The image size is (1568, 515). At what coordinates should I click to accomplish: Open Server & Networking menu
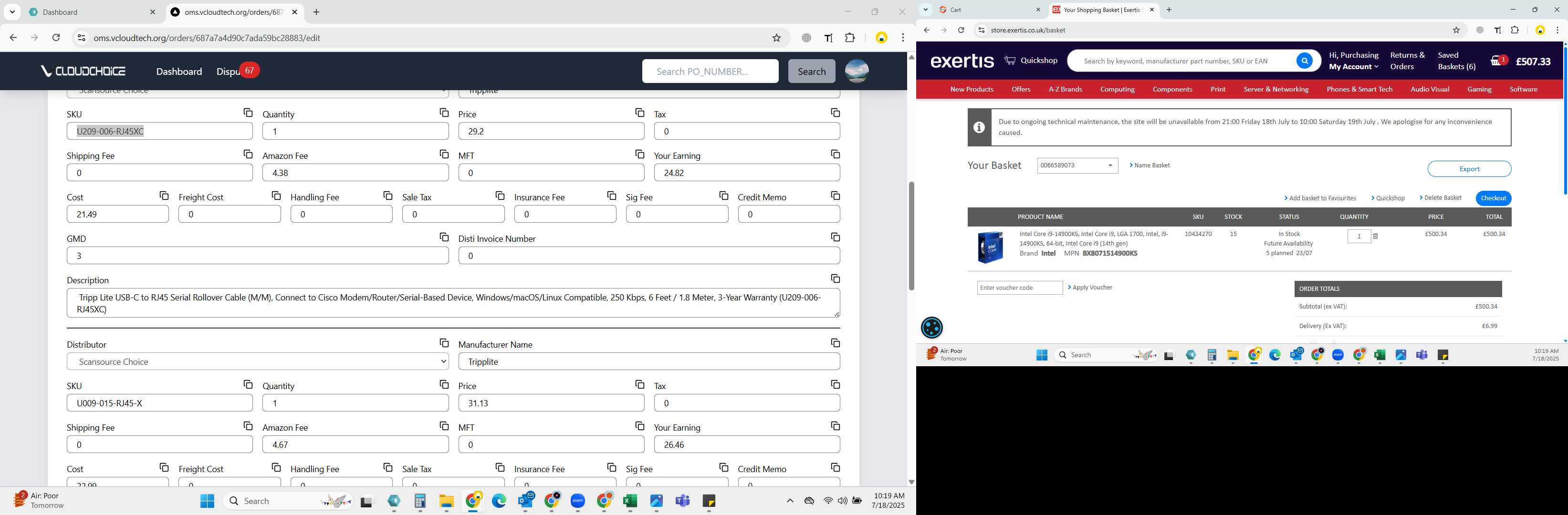pos(1276,89)
